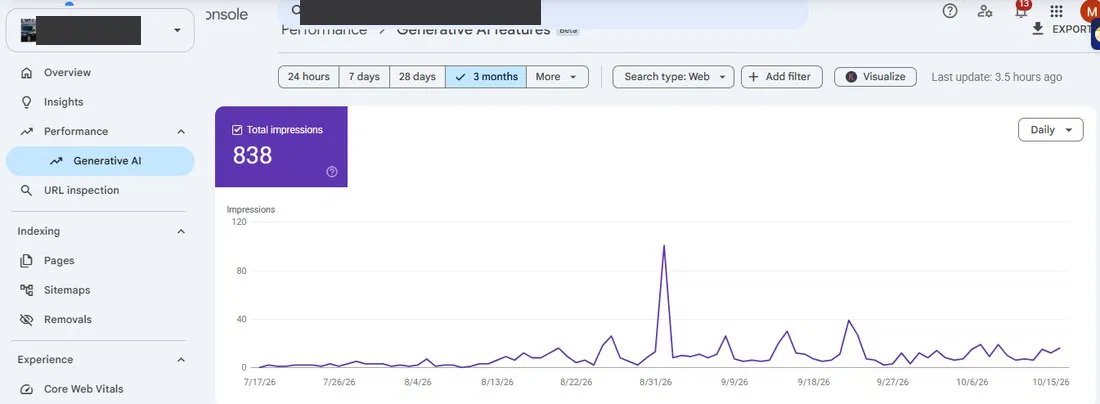This screenshot has width=1100, height=404.
Task: Open the help question mark icon
Action: [950, 11]
